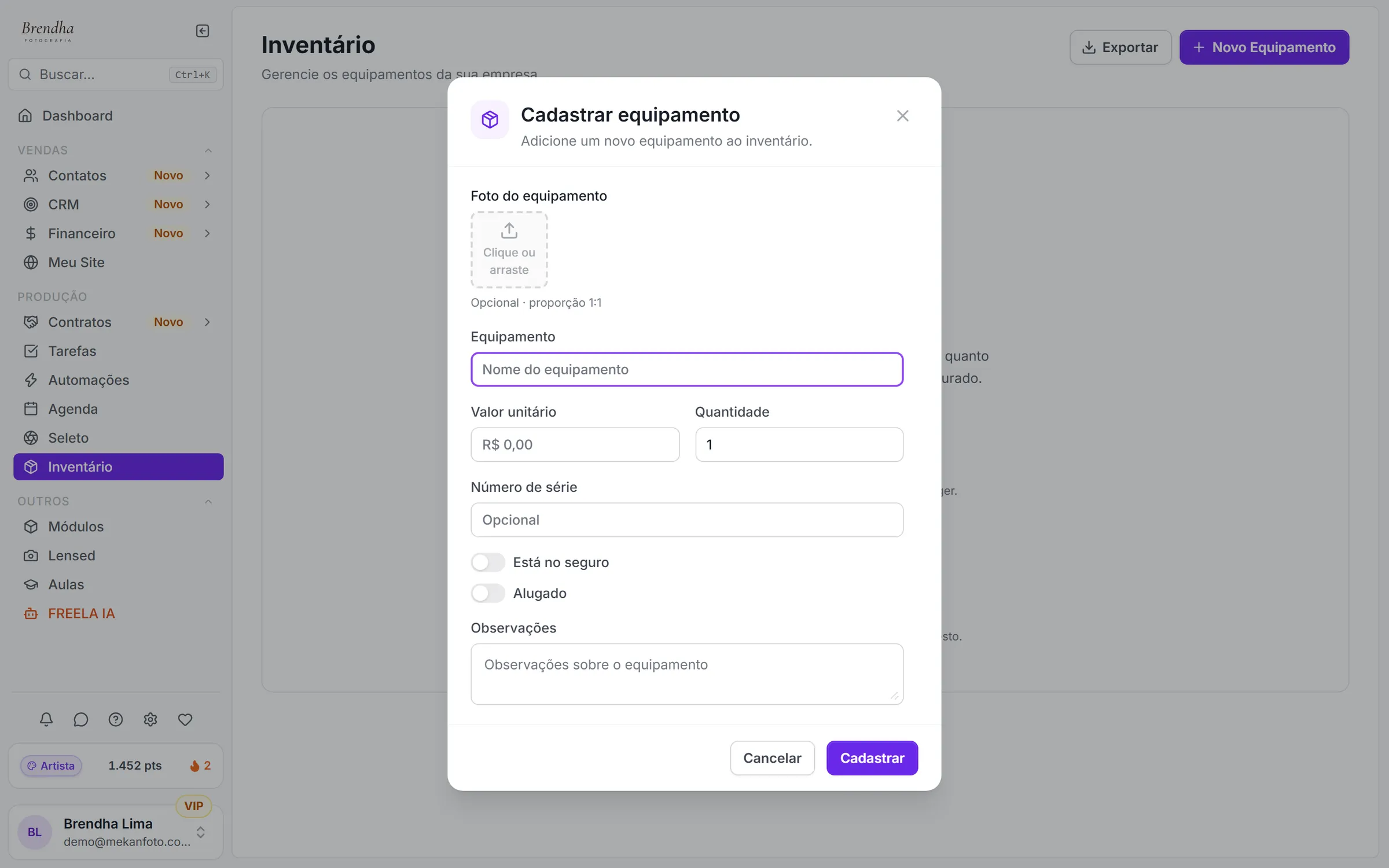
Task: Enable the Está no seguro toggle
Action: tap(488, 562)
